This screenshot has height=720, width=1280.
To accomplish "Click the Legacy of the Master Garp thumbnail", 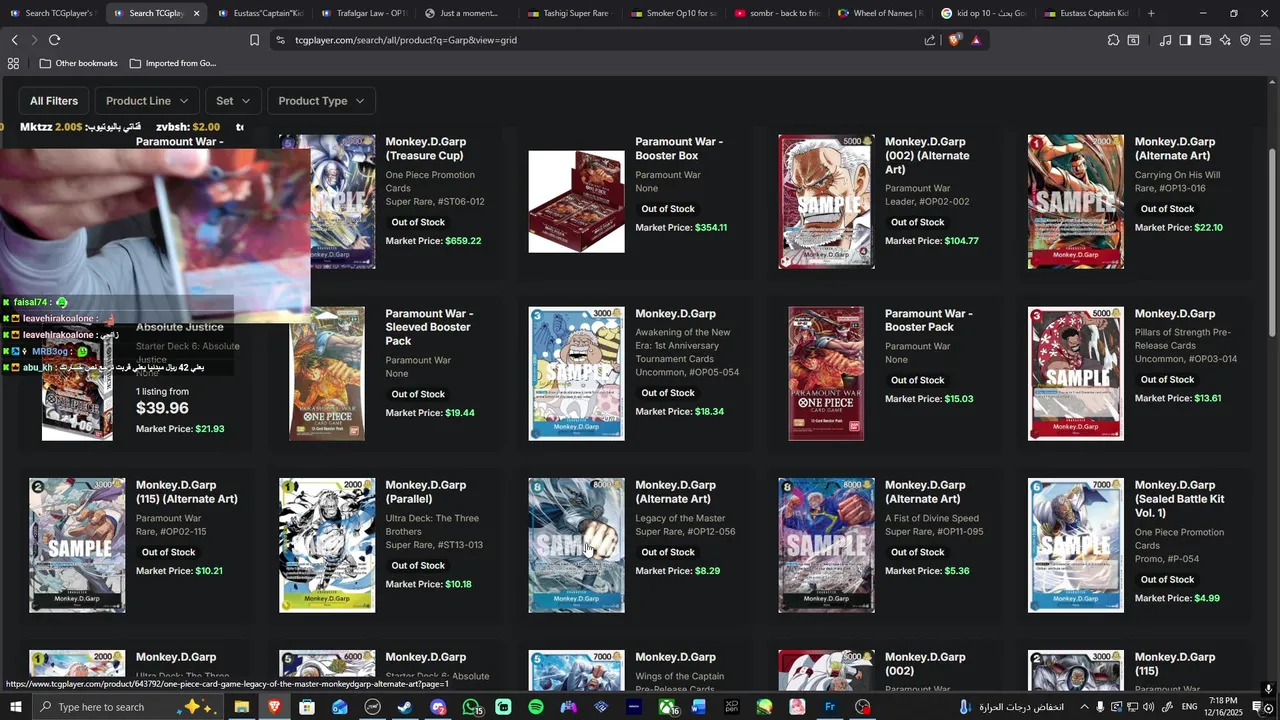I will (x=577, y=545).
